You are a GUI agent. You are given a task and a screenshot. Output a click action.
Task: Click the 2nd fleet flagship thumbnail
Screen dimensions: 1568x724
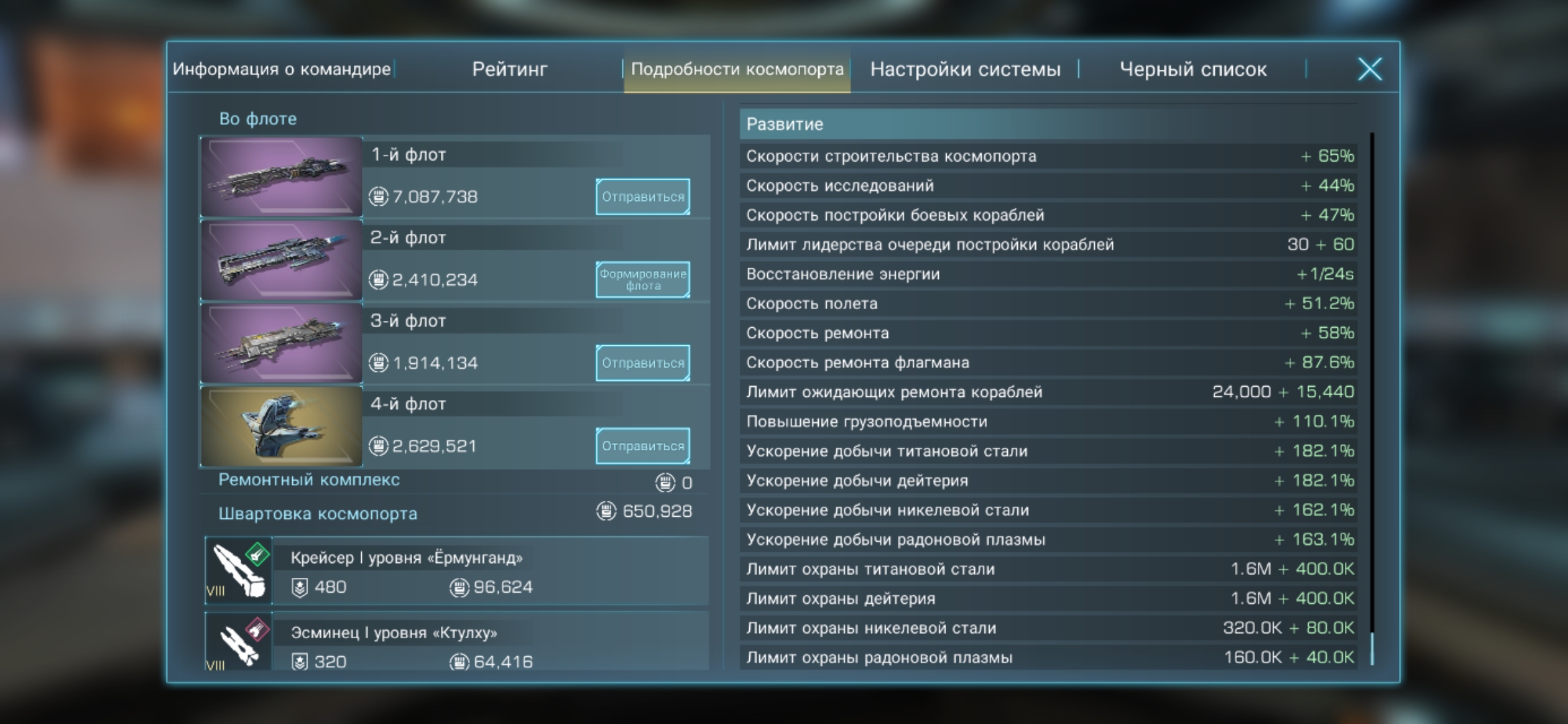point(281,260)
